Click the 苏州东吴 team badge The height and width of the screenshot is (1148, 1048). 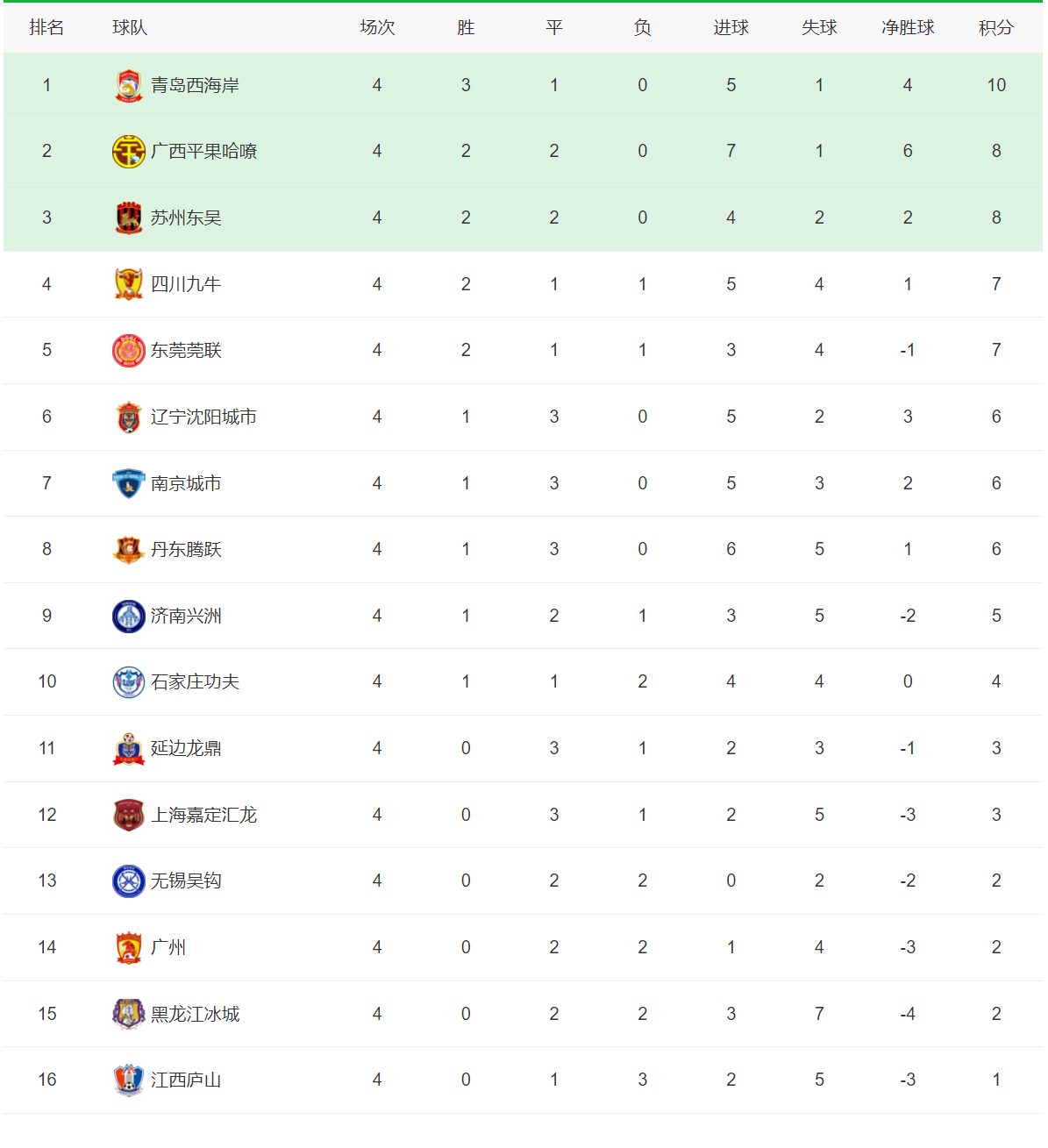tap(129, 218)
